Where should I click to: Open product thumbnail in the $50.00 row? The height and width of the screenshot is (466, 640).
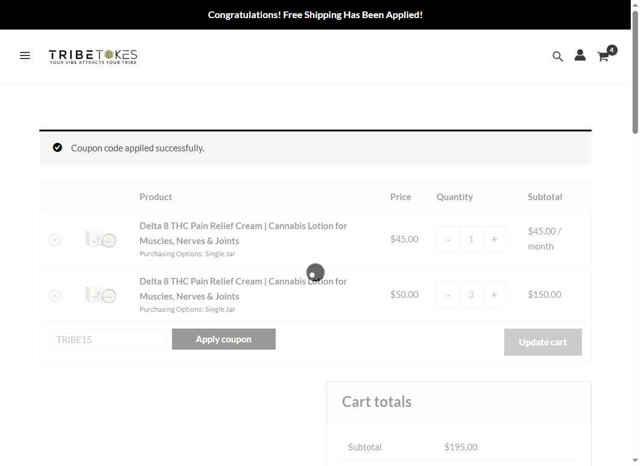coord(100,295)
